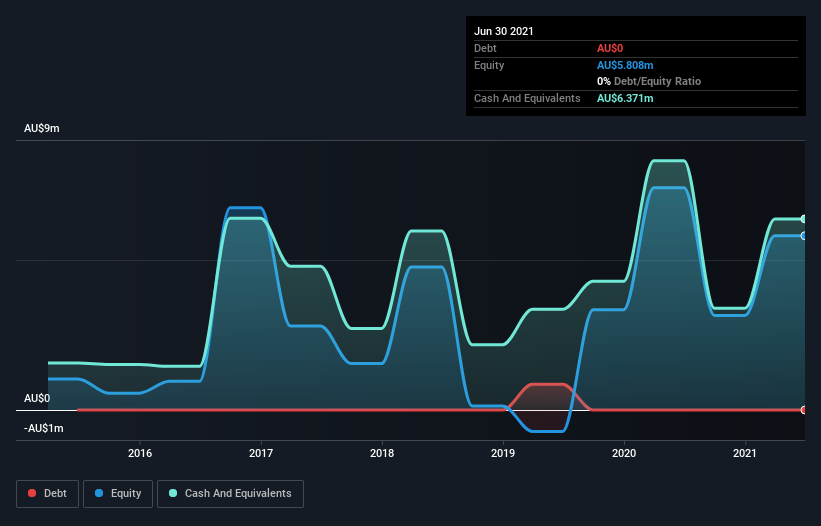Click the AU$6.371m cash value

[625, 98]
